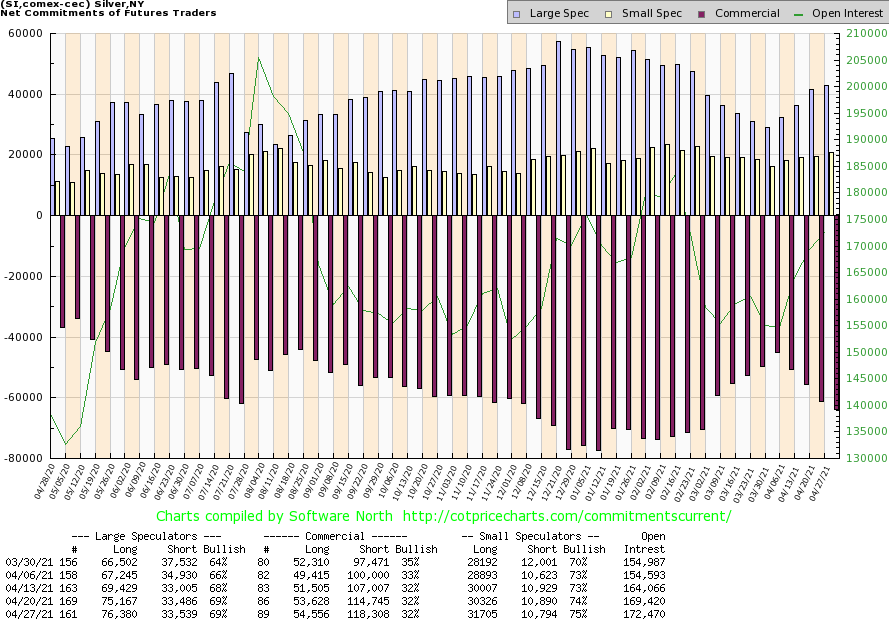
Task: Click the -80000 label on left axis
Action: [24, 459]
